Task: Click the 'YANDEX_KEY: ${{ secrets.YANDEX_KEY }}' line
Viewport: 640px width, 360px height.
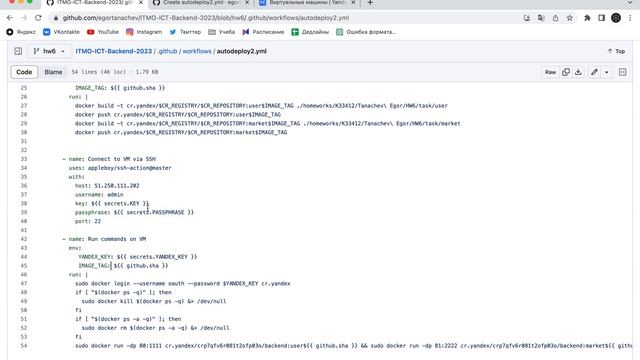Action: coord(138,257)
